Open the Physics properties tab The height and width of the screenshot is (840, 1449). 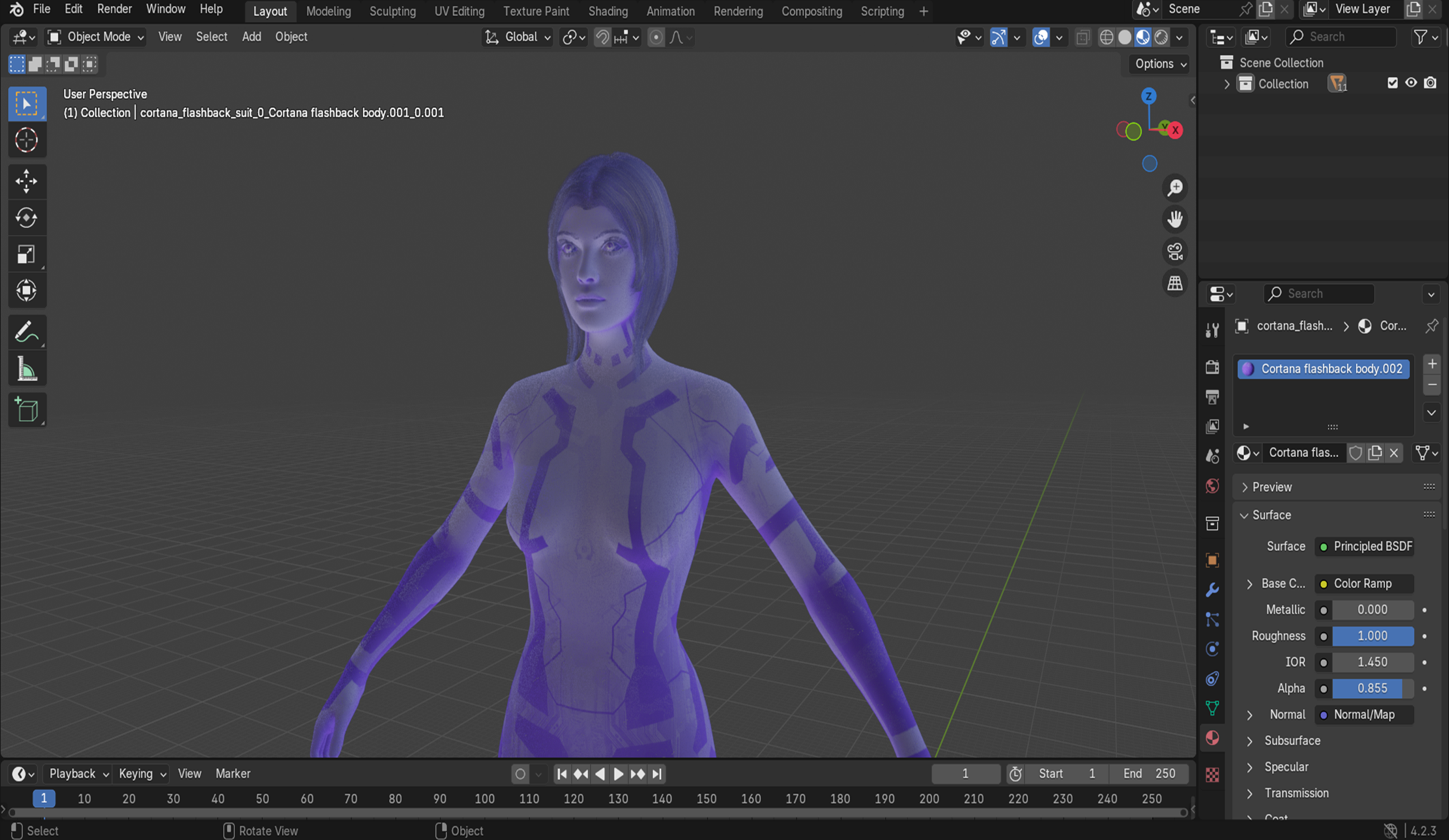[x=1212, y=649]
